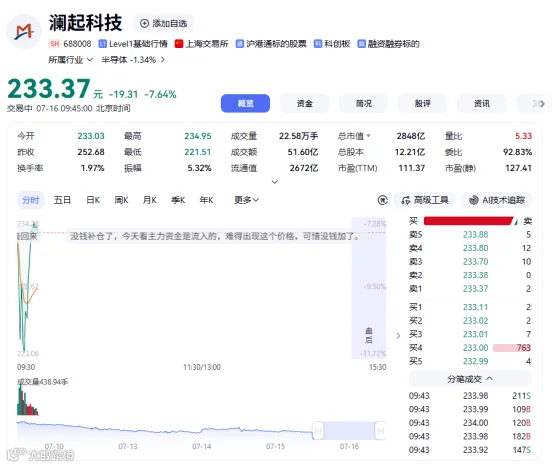
Task: Open 高级工具 advanced tools
Action: point(425,200)
